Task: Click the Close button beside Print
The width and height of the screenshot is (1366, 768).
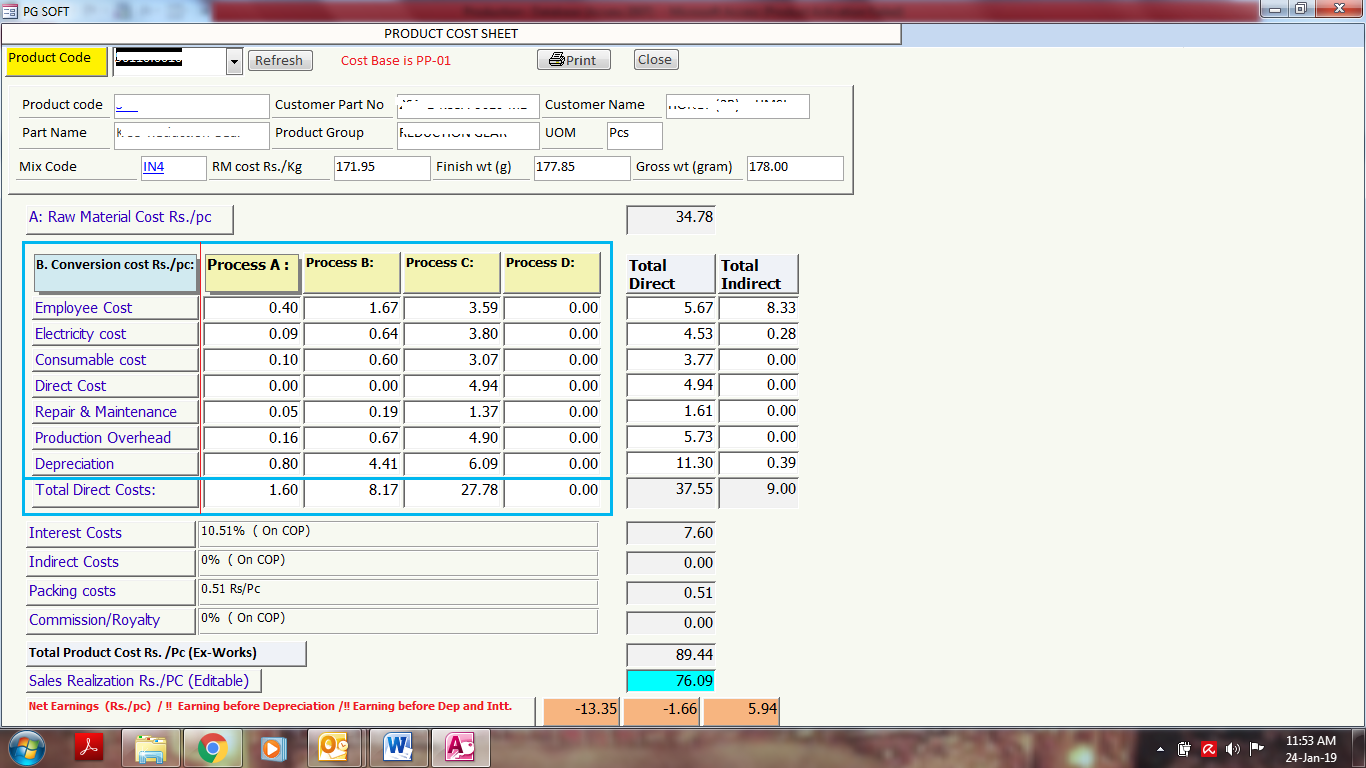Action: [655, 60]
